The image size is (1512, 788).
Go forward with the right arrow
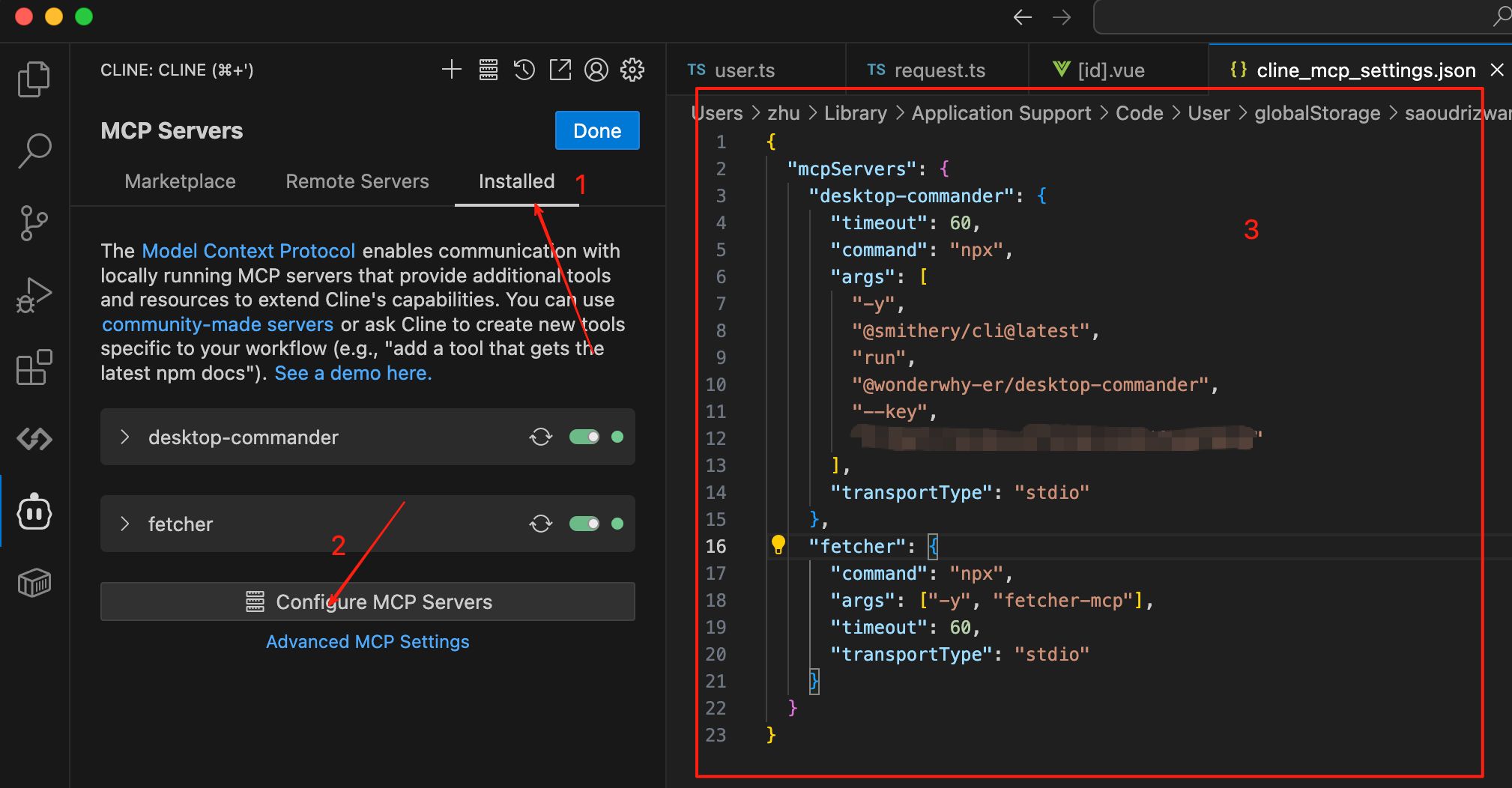coord(1062,17)
